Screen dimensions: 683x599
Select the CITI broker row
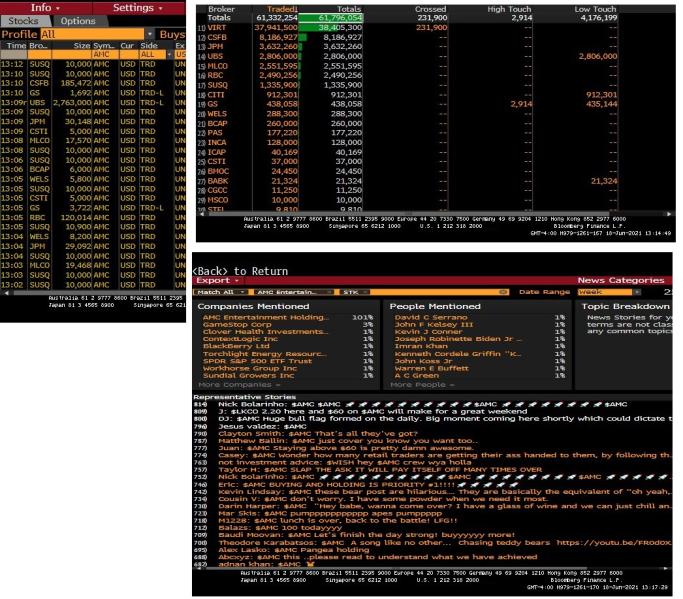(x=407, y=95)
